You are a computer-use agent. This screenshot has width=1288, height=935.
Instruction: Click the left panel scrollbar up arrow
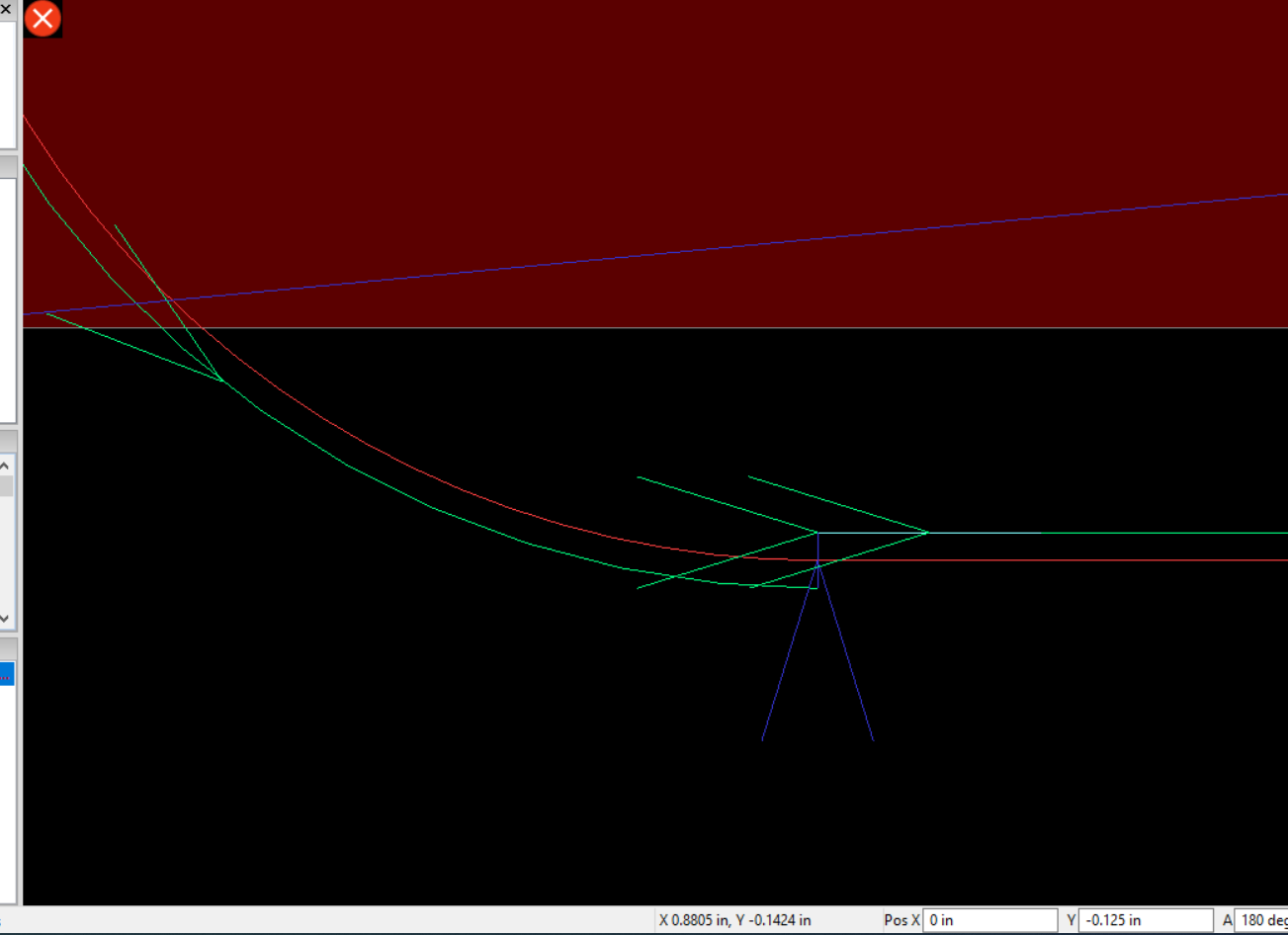[5, 465]
